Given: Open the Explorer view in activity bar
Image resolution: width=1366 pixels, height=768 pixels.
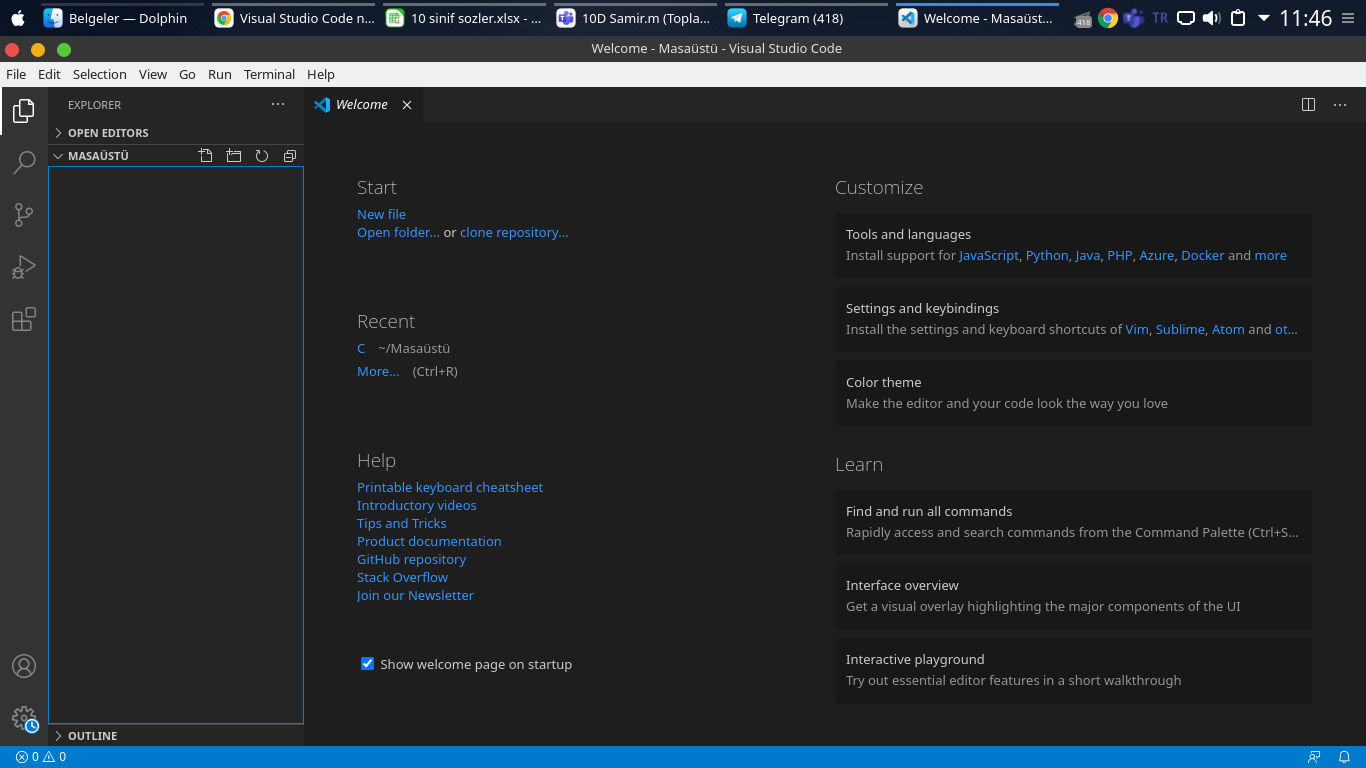Looking at the screenshot, I should [x=24, y=111].
